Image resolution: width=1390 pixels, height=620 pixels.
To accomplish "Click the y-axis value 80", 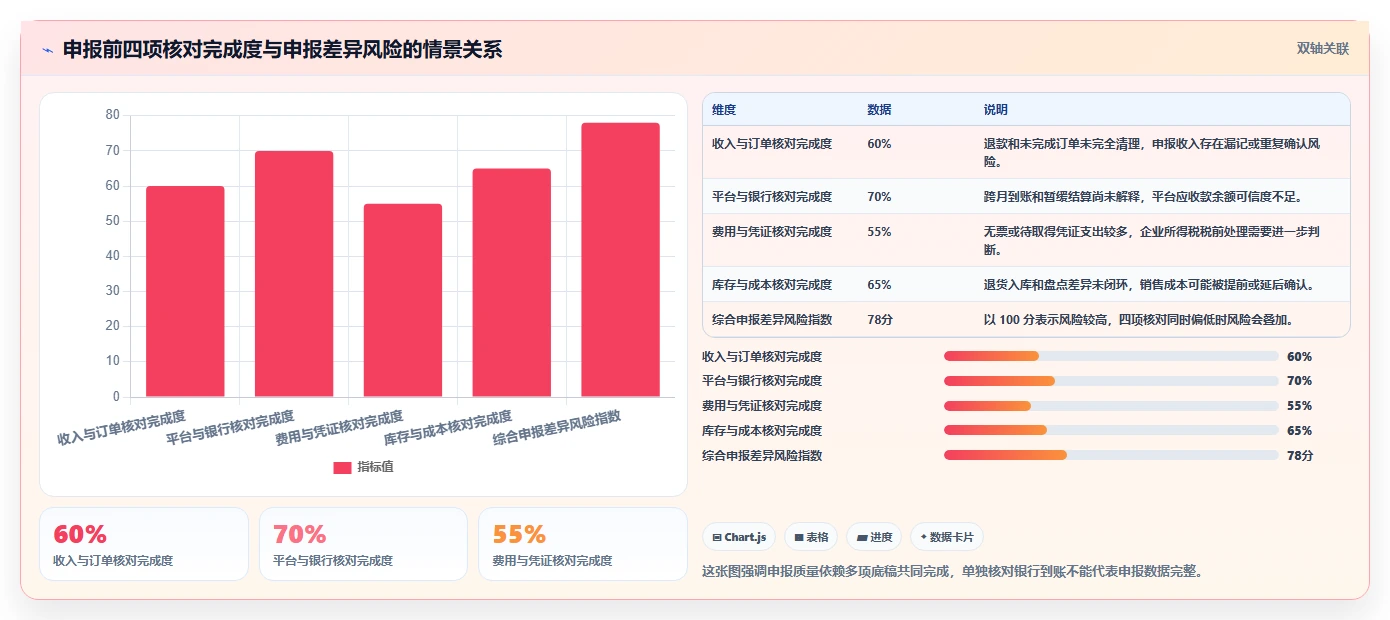I will click(112, 115).
